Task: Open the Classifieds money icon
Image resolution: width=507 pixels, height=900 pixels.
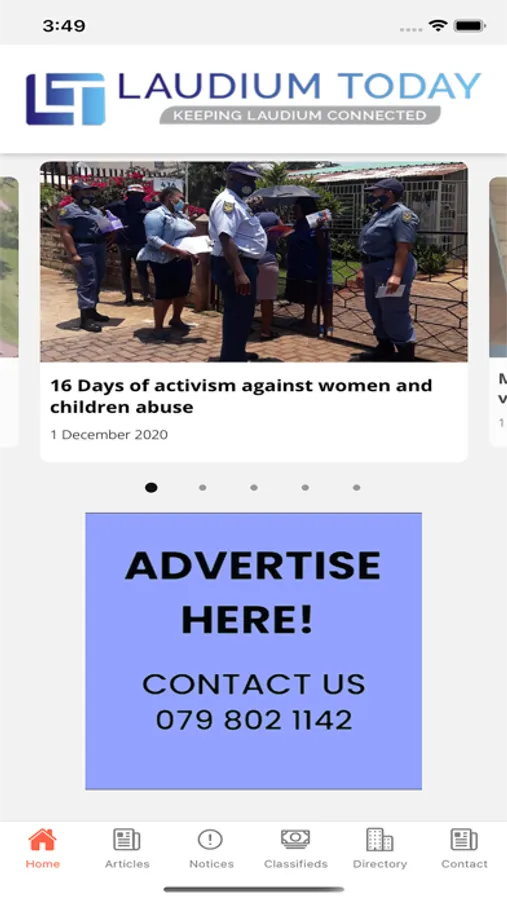Action: pyautogui.click(x=295, y=840)
